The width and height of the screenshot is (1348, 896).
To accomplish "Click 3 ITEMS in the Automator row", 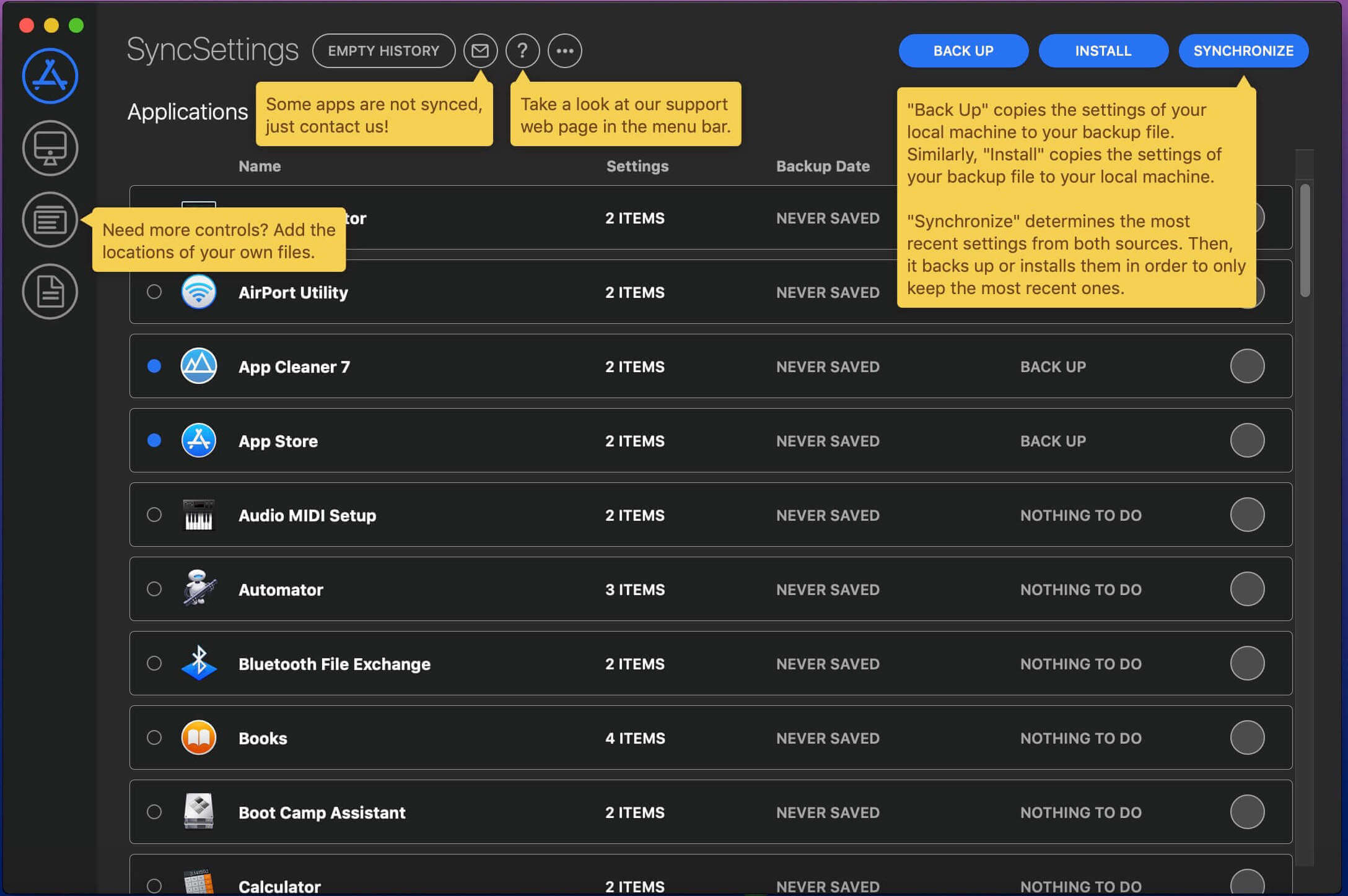I will coord(635,589).
